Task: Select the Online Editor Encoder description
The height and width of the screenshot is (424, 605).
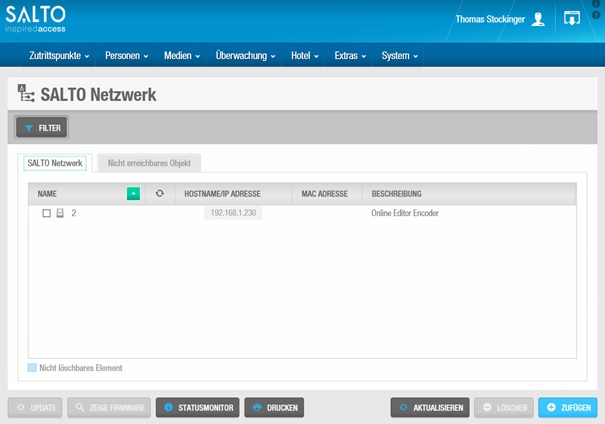Action: click(x=405, y=213)
